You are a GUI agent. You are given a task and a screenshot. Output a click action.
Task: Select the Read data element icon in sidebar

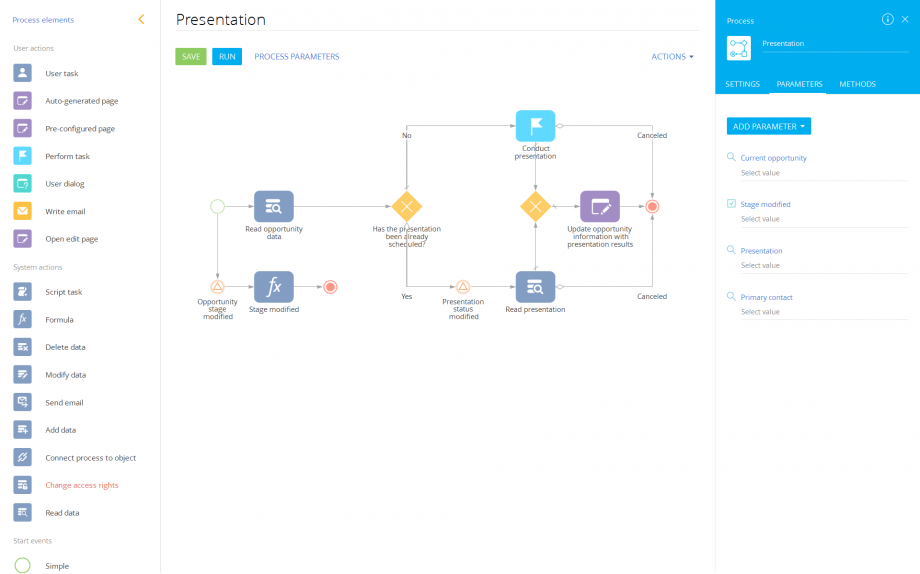click(22, 512)
